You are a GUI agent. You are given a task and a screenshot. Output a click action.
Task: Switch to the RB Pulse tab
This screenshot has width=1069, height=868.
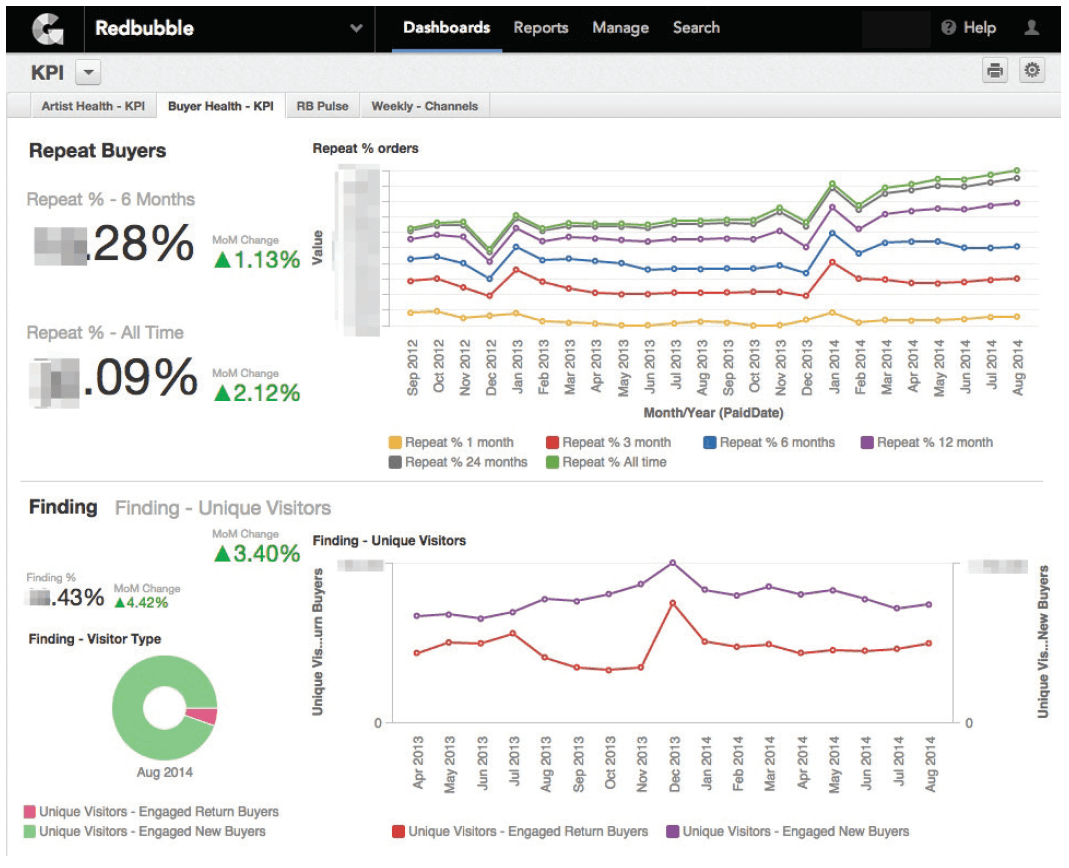coord(322,104)
